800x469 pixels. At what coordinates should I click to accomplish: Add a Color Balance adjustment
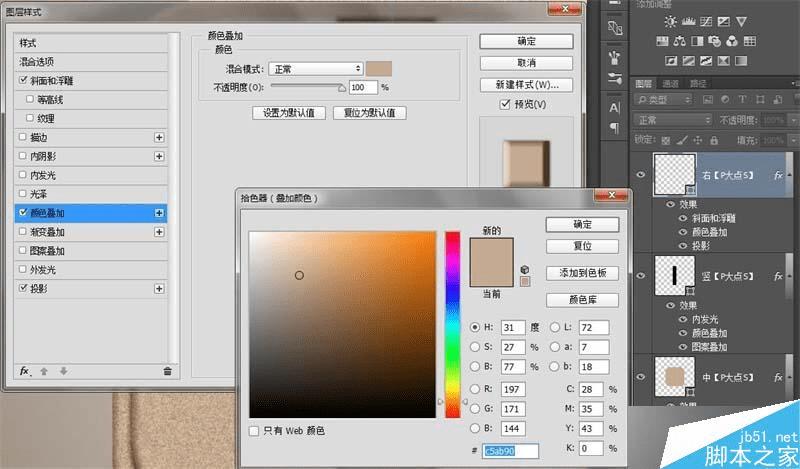[680, 41]
